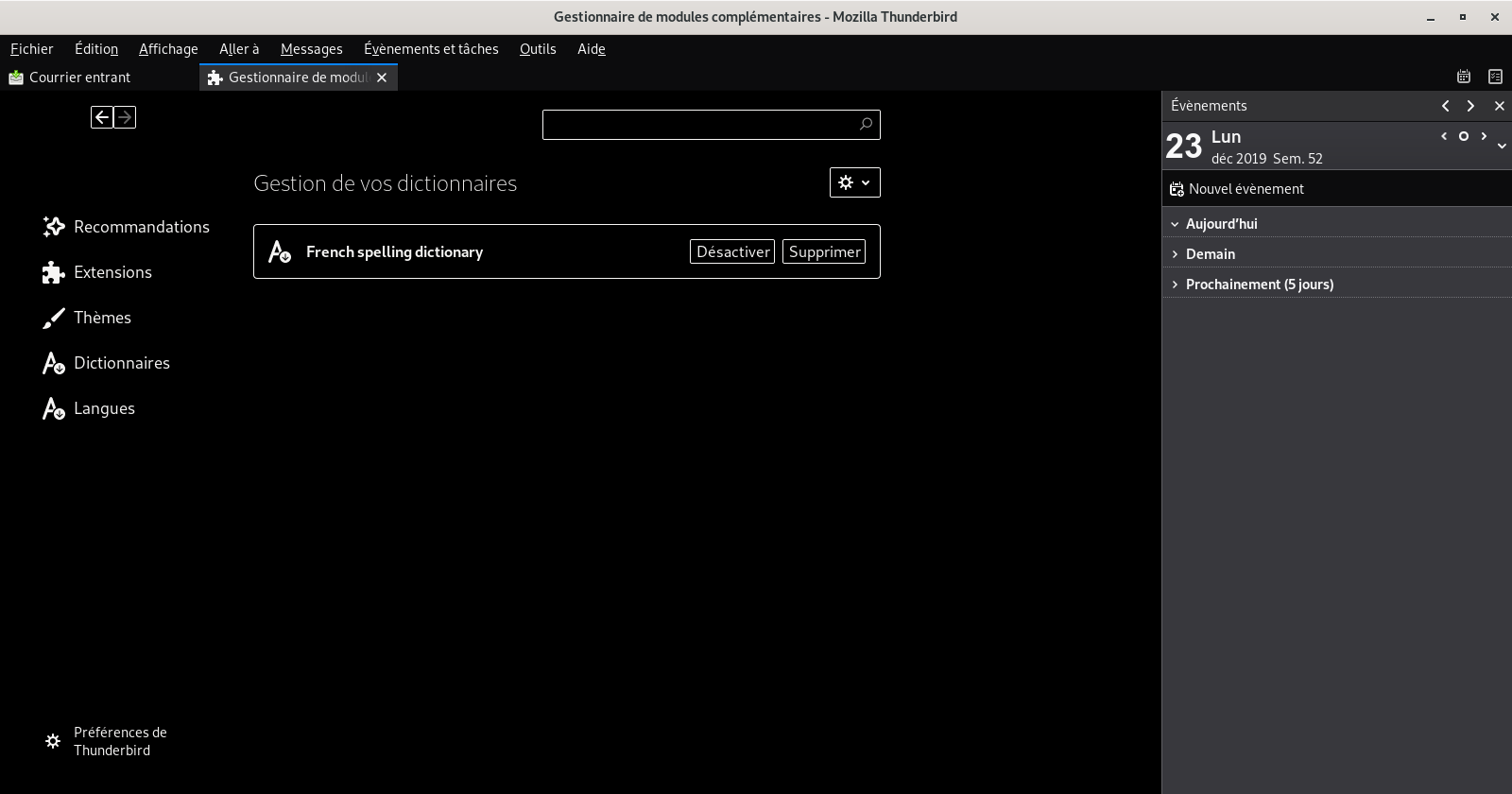Select the Dictionnaires category

pos(107,363)
